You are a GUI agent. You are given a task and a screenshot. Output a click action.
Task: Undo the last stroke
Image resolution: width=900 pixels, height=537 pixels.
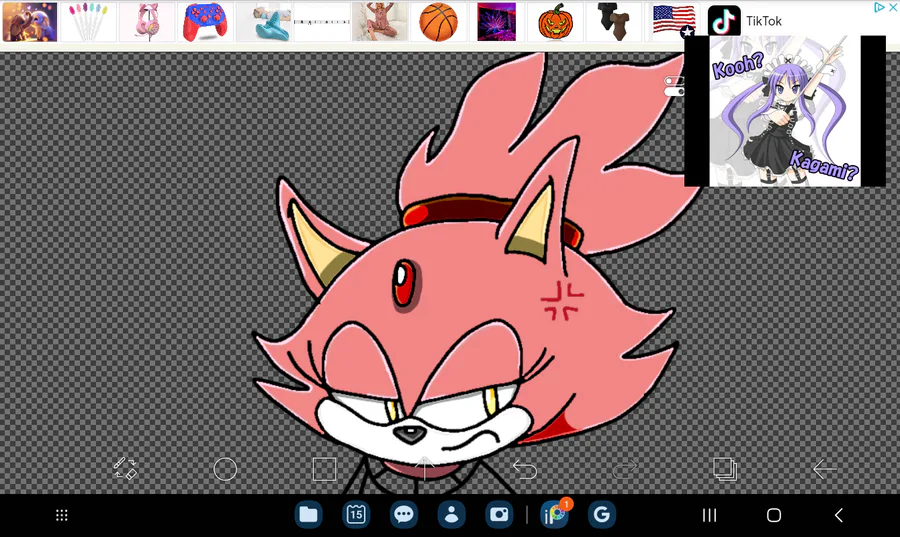click(525, 469)
